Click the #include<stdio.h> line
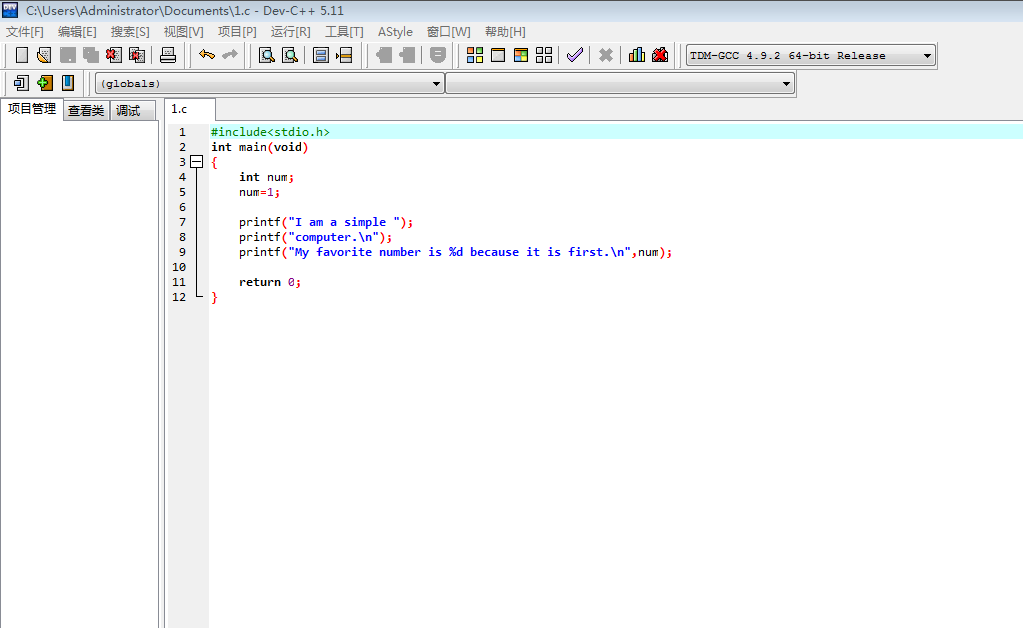This screenshot has width=1023, height=628. pos(270,132)
